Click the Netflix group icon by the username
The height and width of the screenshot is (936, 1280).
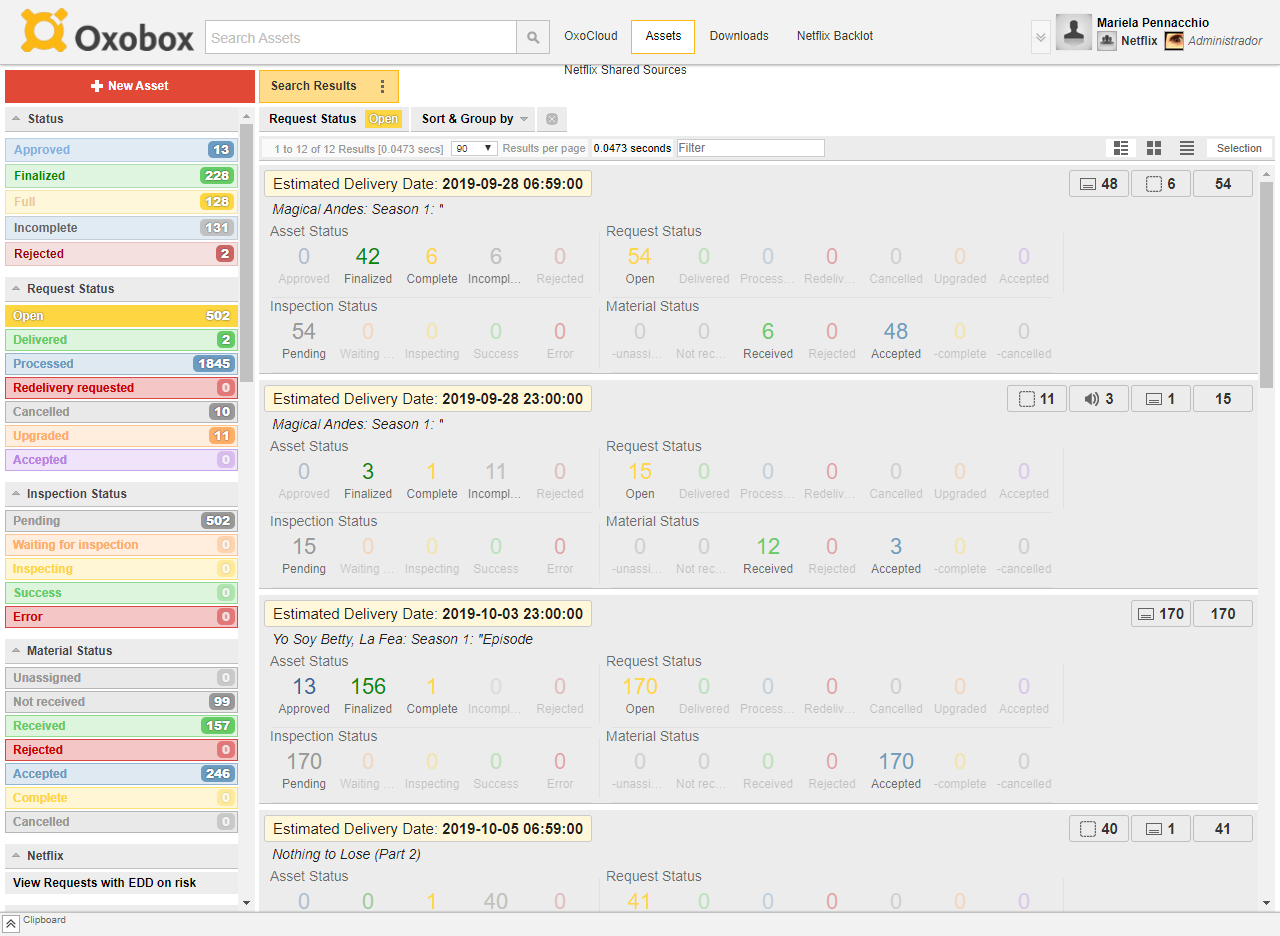[1106, 41]
